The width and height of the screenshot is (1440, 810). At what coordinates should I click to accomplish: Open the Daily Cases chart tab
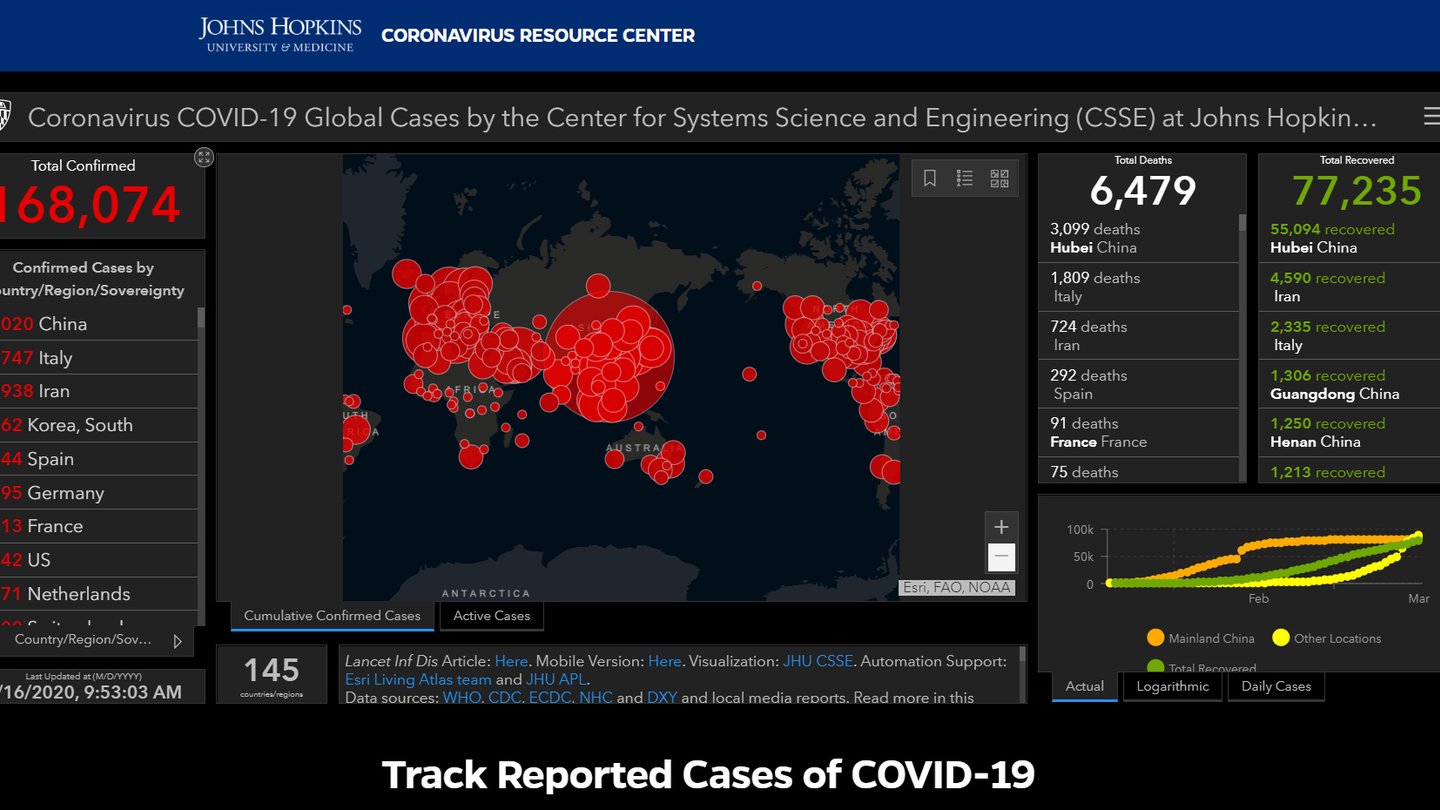(x=1276, y=687)
